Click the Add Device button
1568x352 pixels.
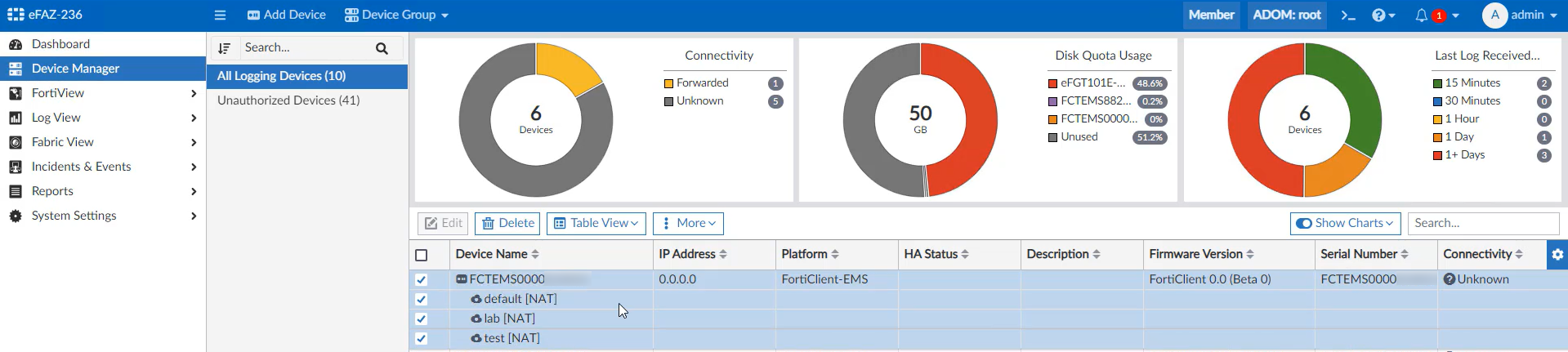(286, 16)
